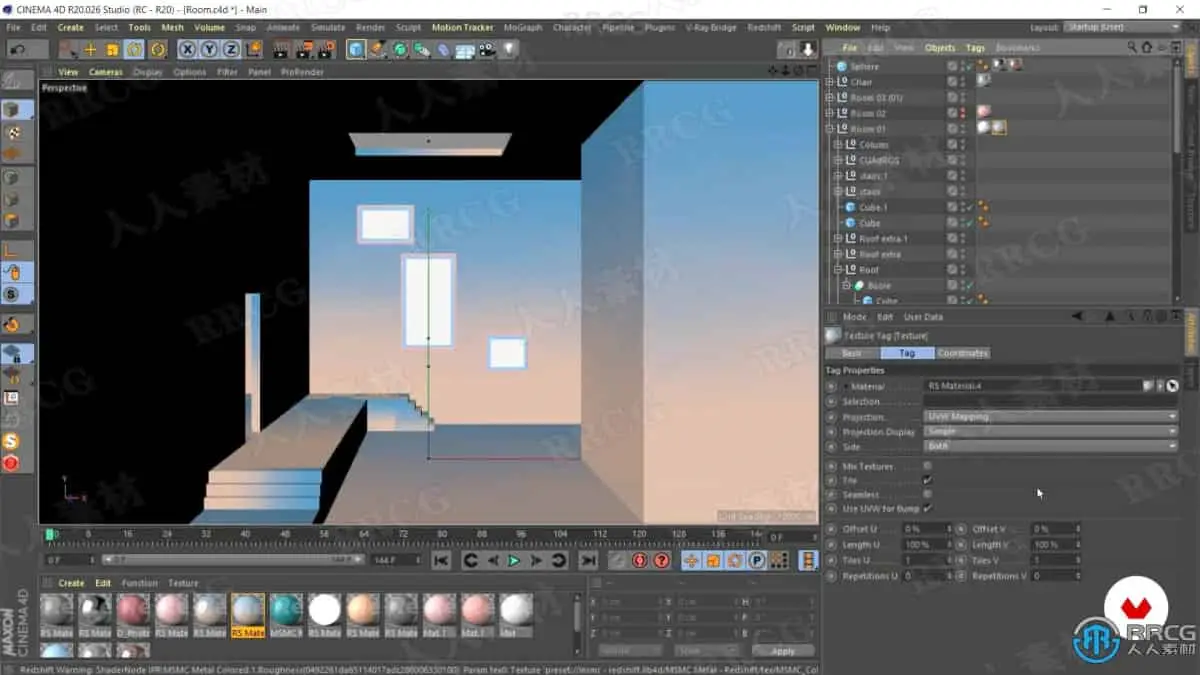The height and width of the screenshot is (675, 1200).
Task: Click timeline frame 64 marker
Action: coord(364,535)
